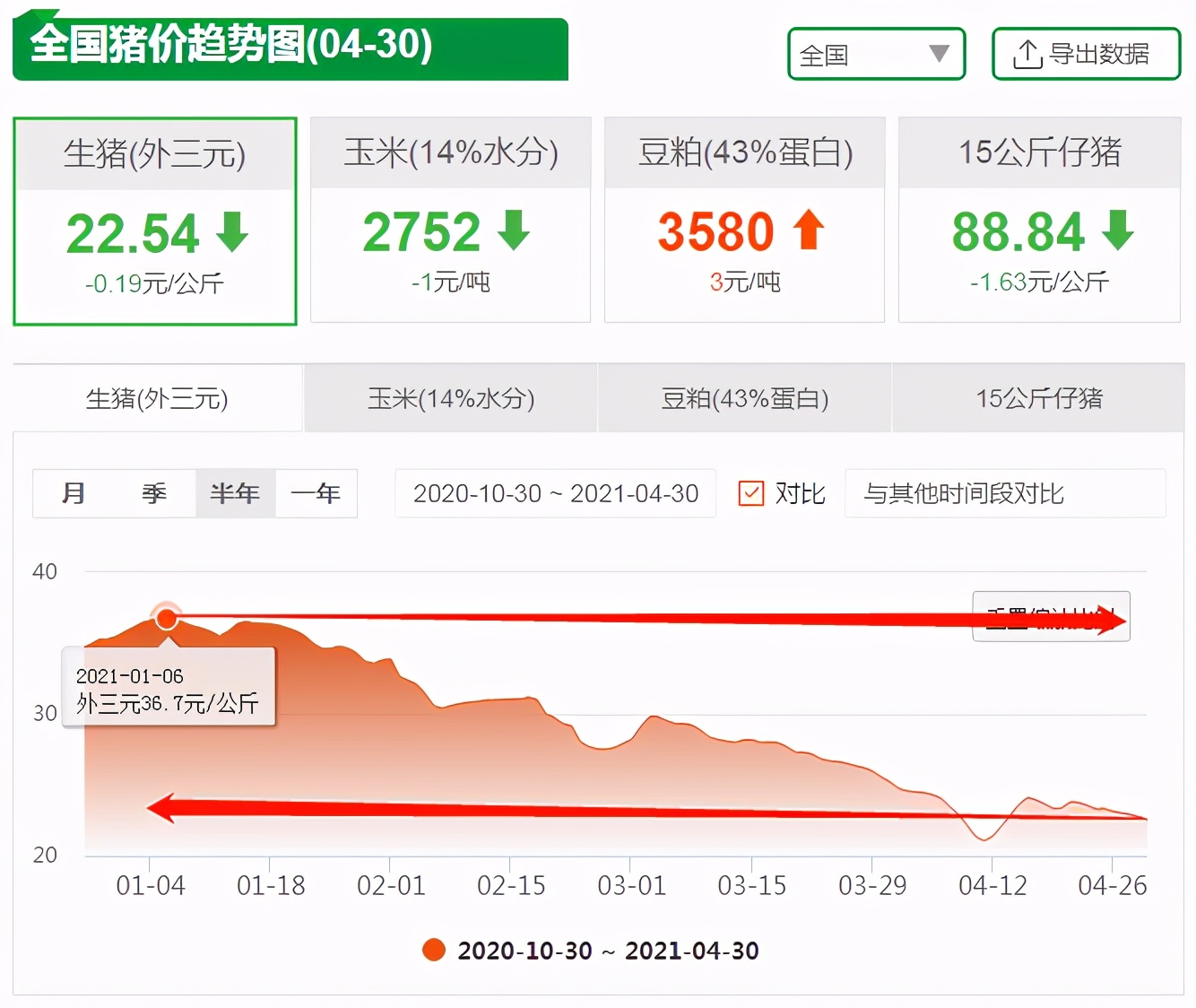Switch to the 玉米(14%水分) tab
Image resolution: width=1196 pixels, height=1008 pixels.
[x=451, y=398]
